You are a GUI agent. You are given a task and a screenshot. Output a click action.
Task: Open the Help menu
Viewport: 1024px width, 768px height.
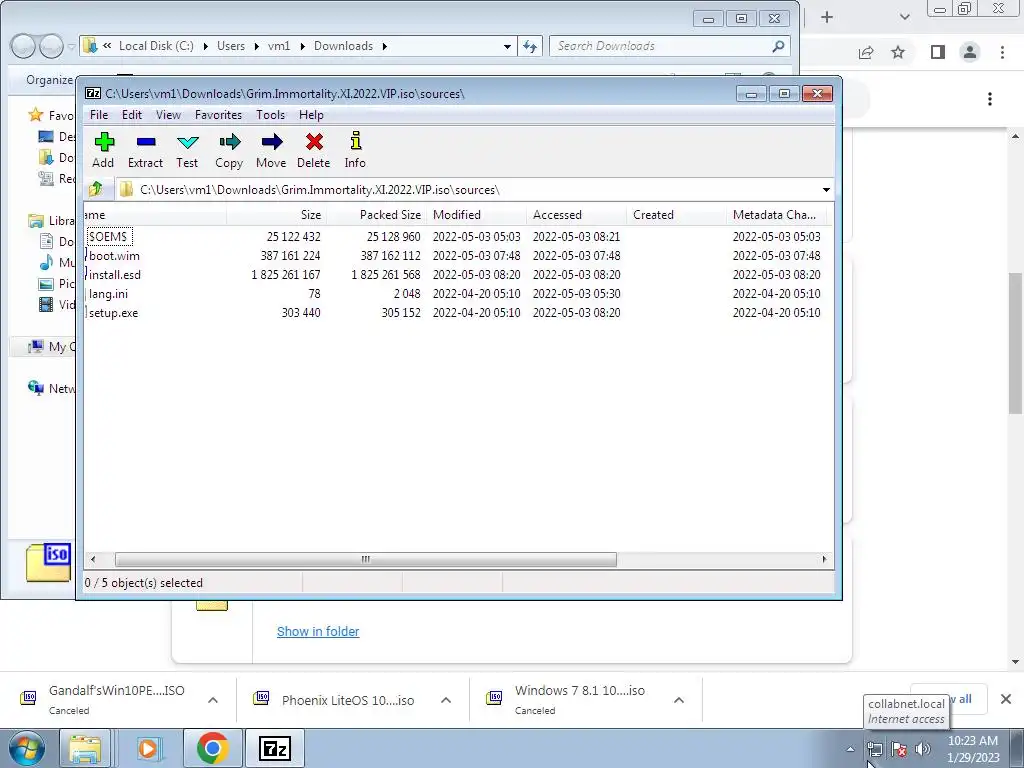[x=311, y=115]
